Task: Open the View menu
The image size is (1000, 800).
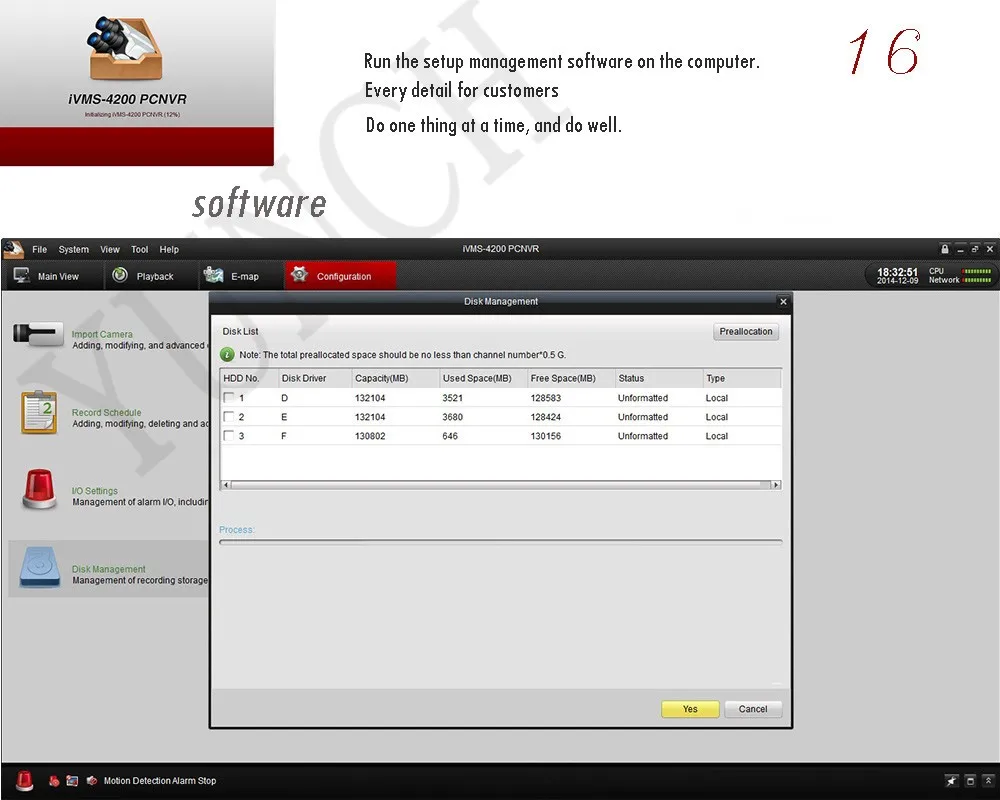Action: tap(110, 249)
